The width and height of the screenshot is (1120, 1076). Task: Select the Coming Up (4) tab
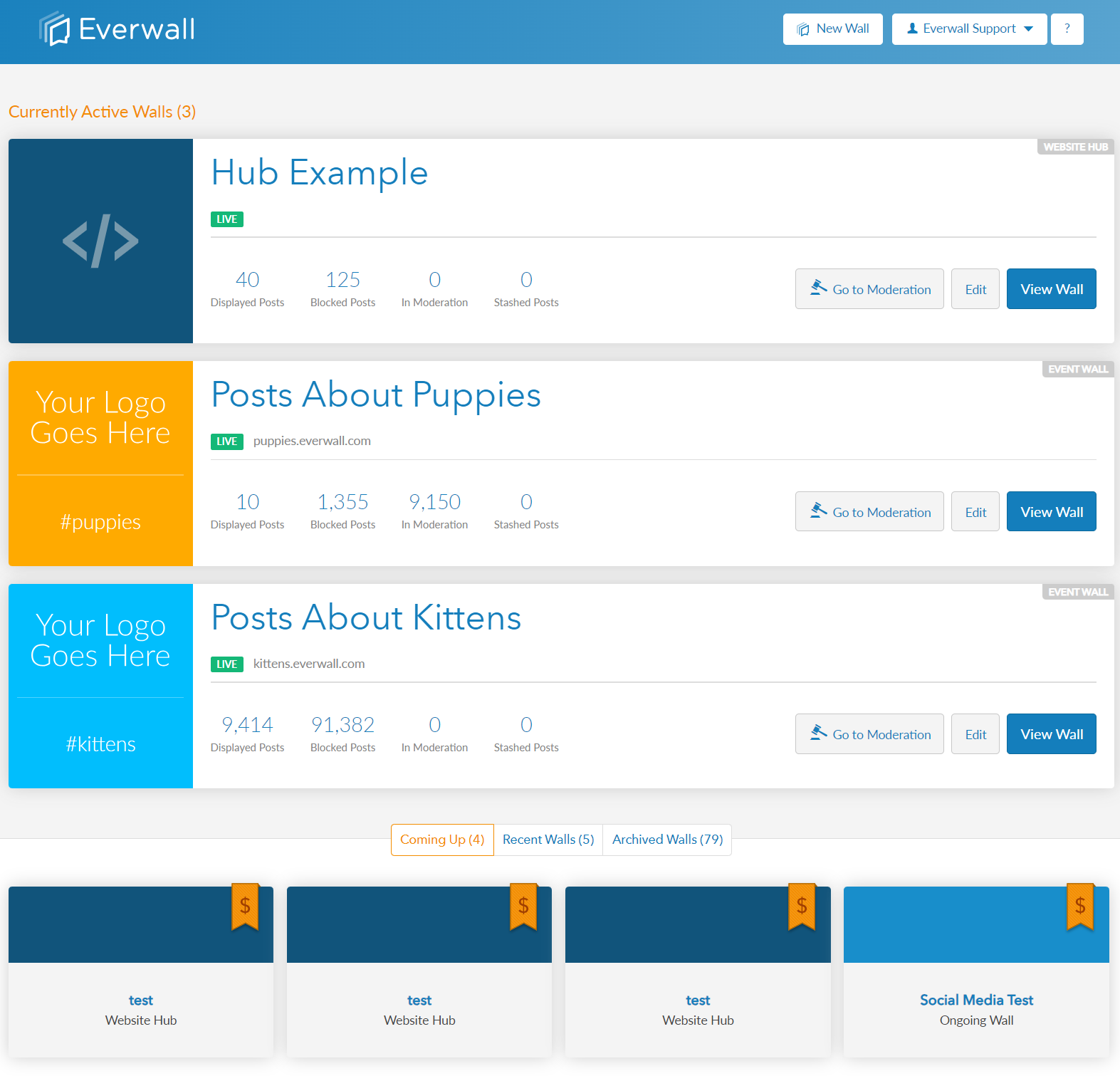point(442,840)
